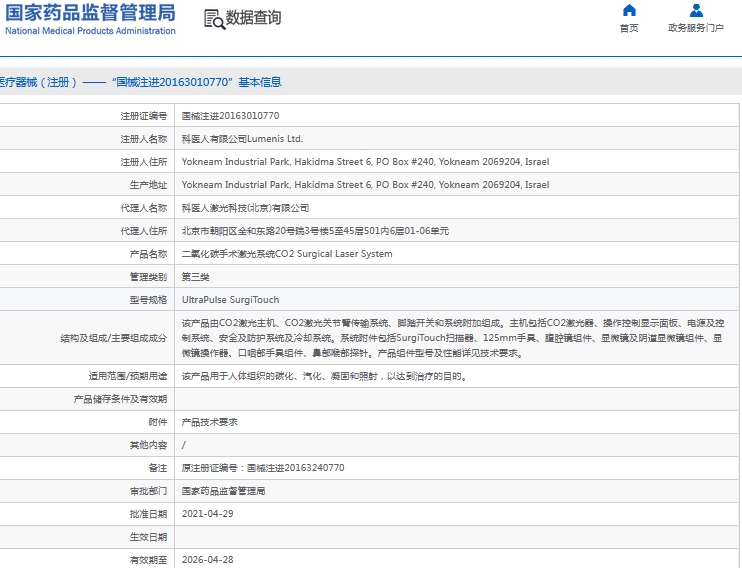
Task: Click the 数据查询 search document icon
Action: coord(214,19)
